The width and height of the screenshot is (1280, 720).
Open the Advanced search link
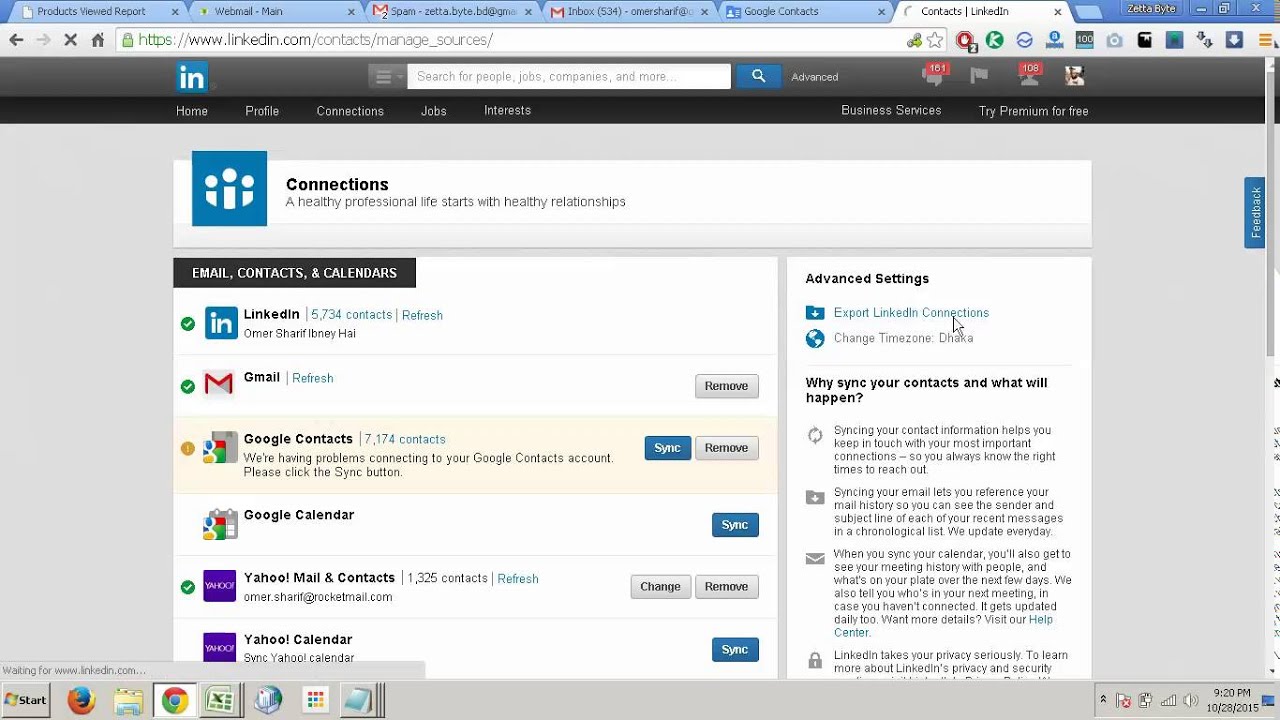point(815,77)
